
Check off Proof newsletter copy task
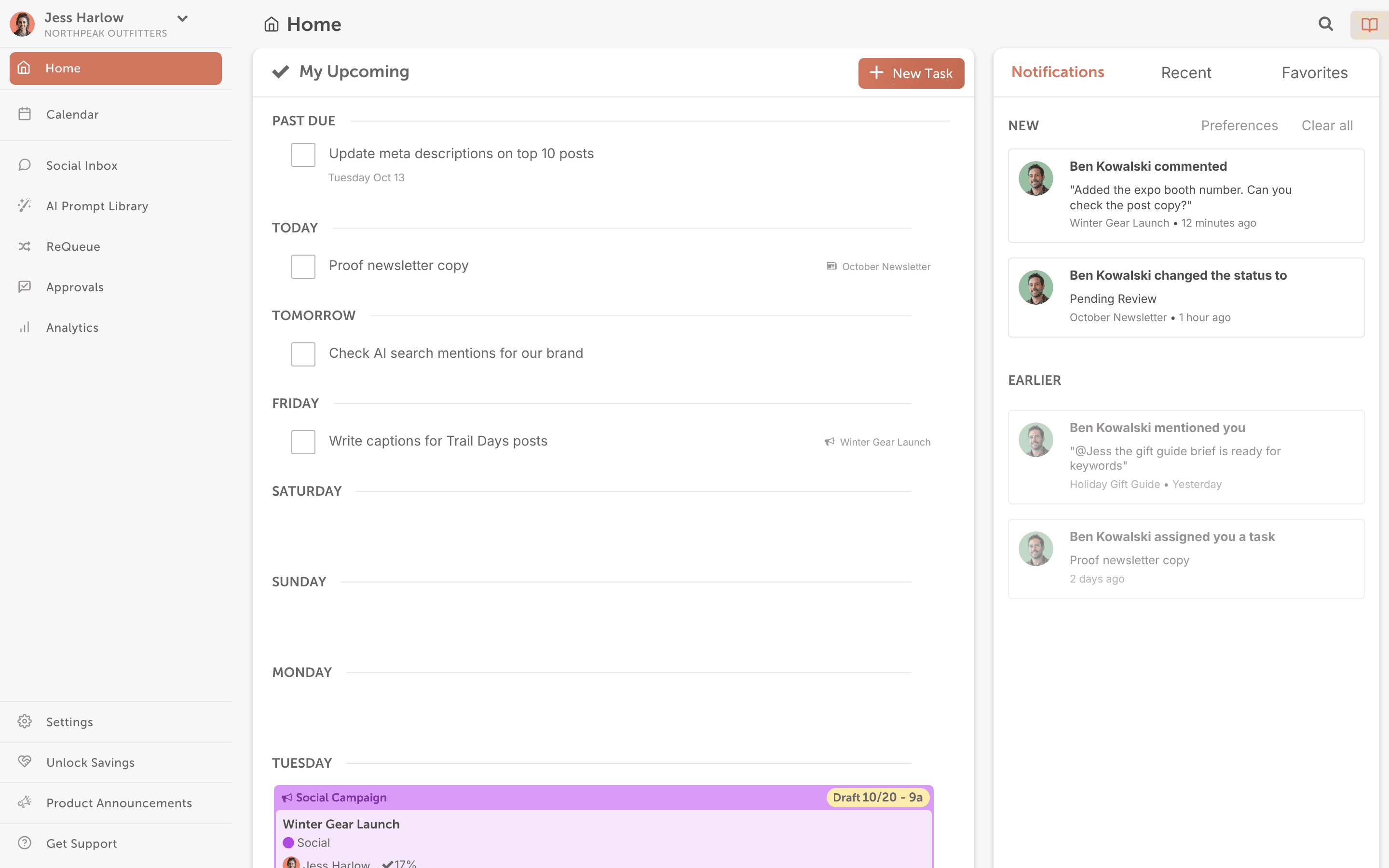(303, 266)
